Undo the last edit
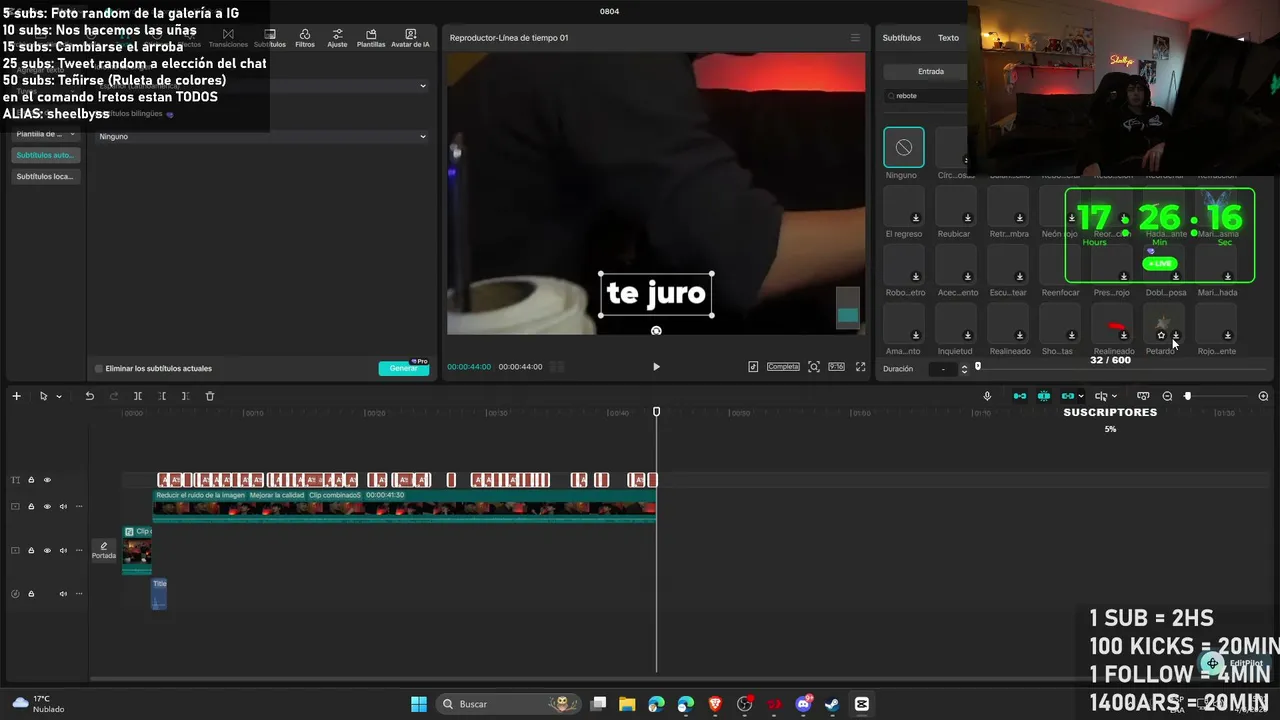 tap(89, 396)
